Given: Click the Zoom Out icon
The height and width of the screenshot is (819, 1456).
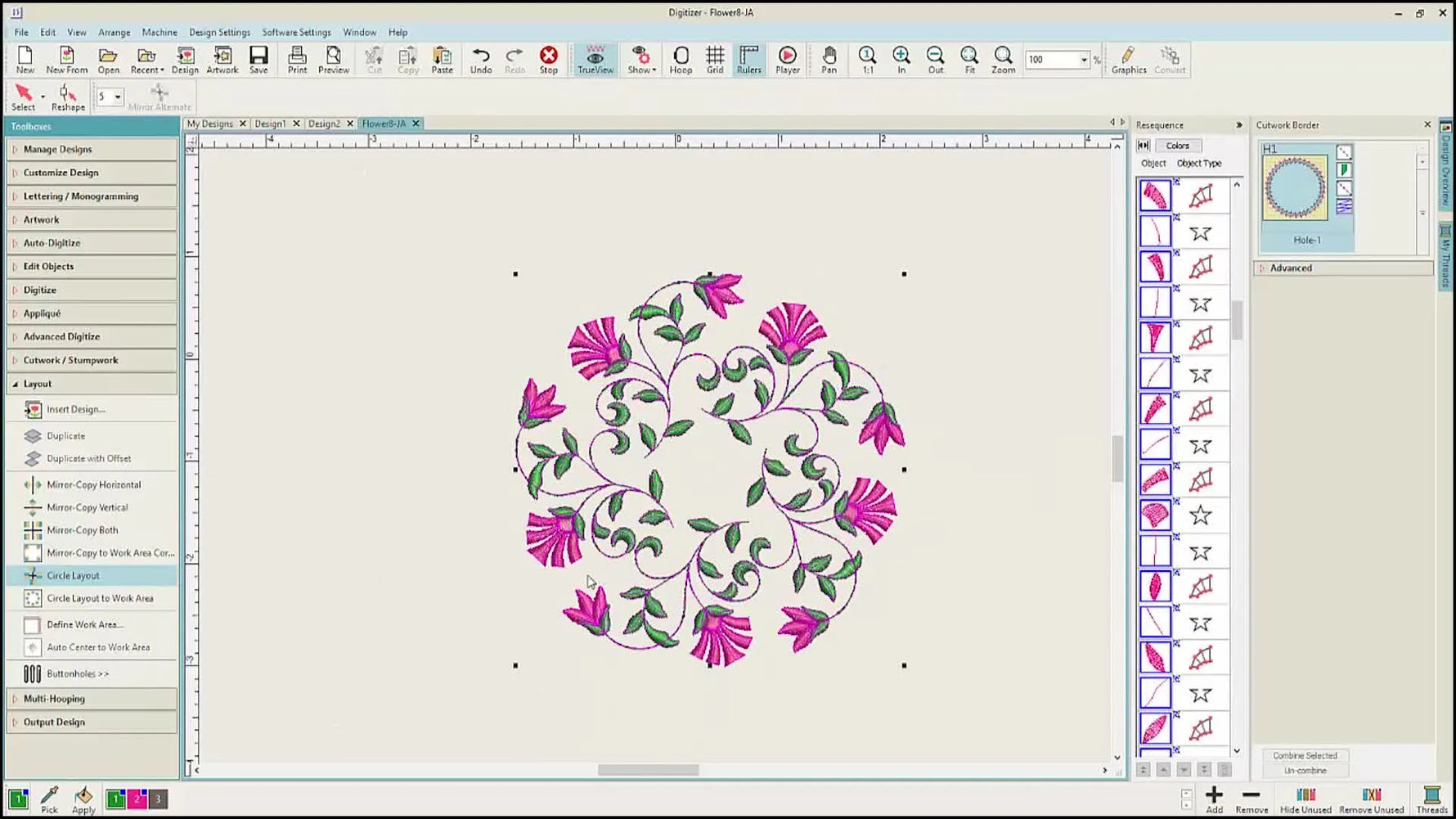Looking at the screenshot, I should [935, 60].
